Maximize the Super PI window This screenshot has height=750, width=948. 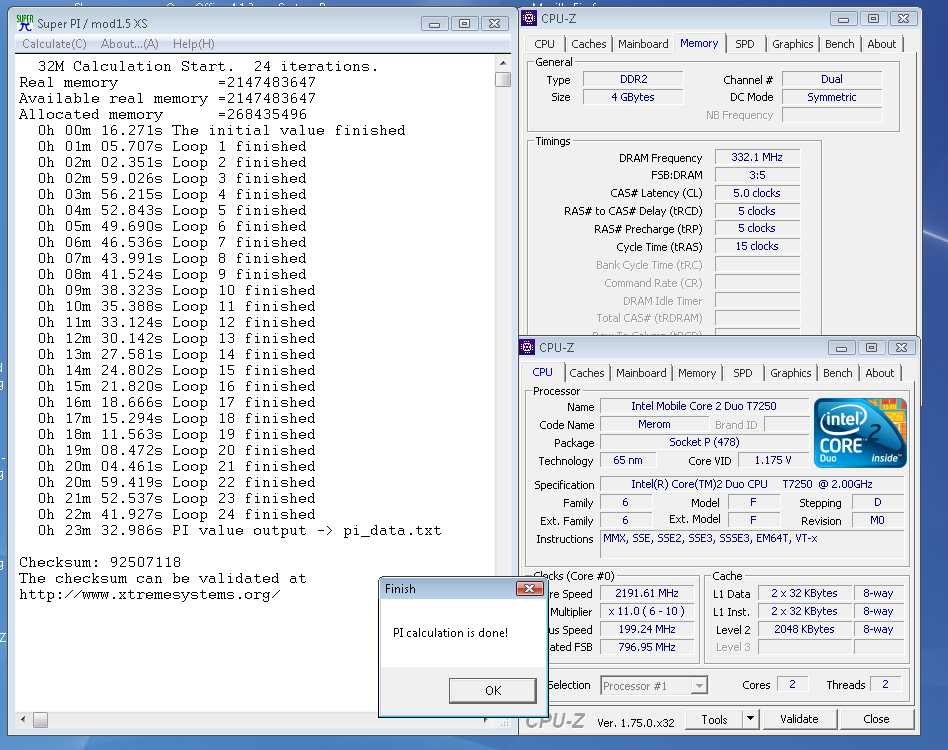(464, 24)
